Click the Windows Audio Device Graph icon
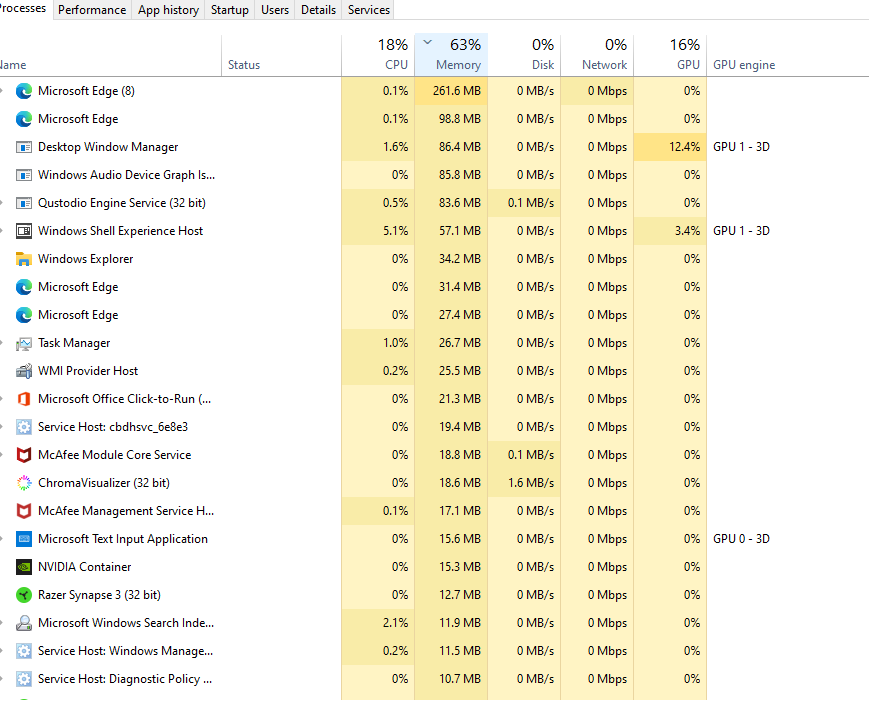This screenshot has height=701, width=869. 24,175
